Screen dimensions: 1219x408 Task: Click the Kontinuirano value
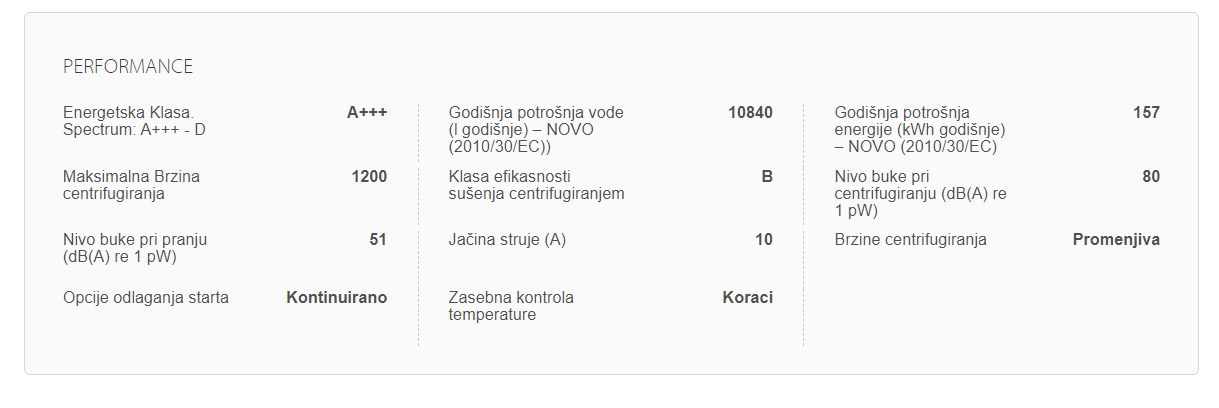pos(336,297)
